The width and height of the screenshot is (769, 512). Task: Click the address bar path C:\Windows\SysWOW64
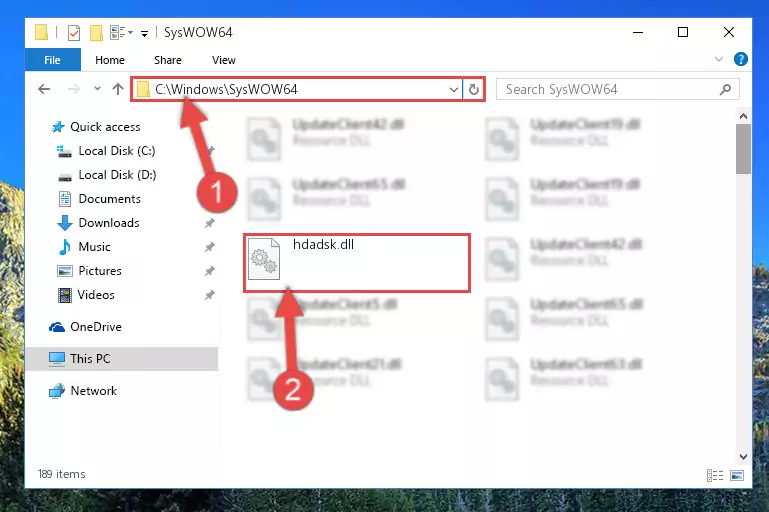pos(226,89)
